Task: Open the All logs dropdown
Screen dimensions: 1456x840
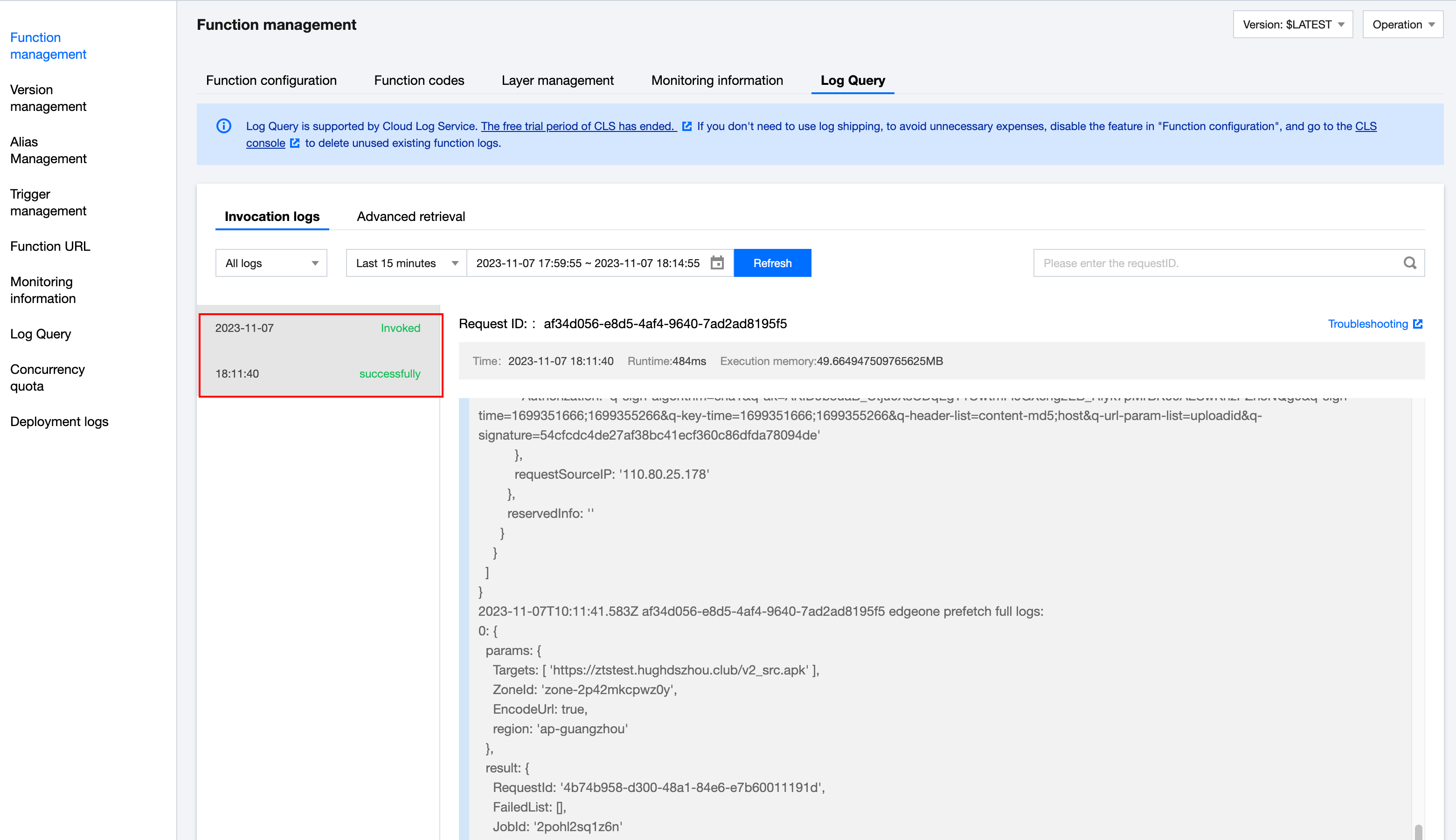Action: point(271,263)
